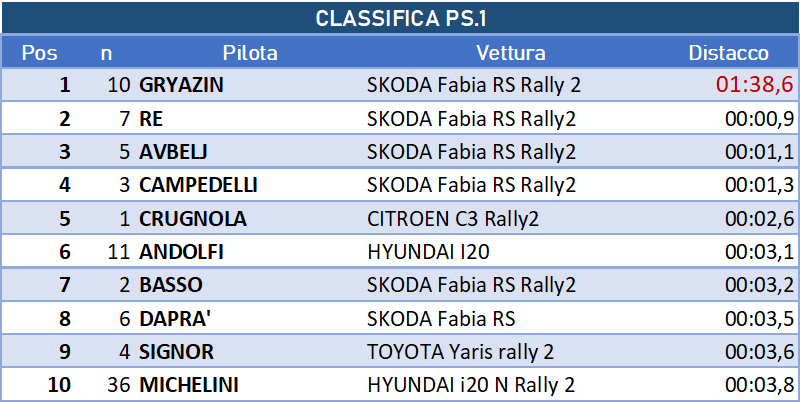
Task: Select the CITROEN C3 Rally2 cell
Action: tap(453, 218)
